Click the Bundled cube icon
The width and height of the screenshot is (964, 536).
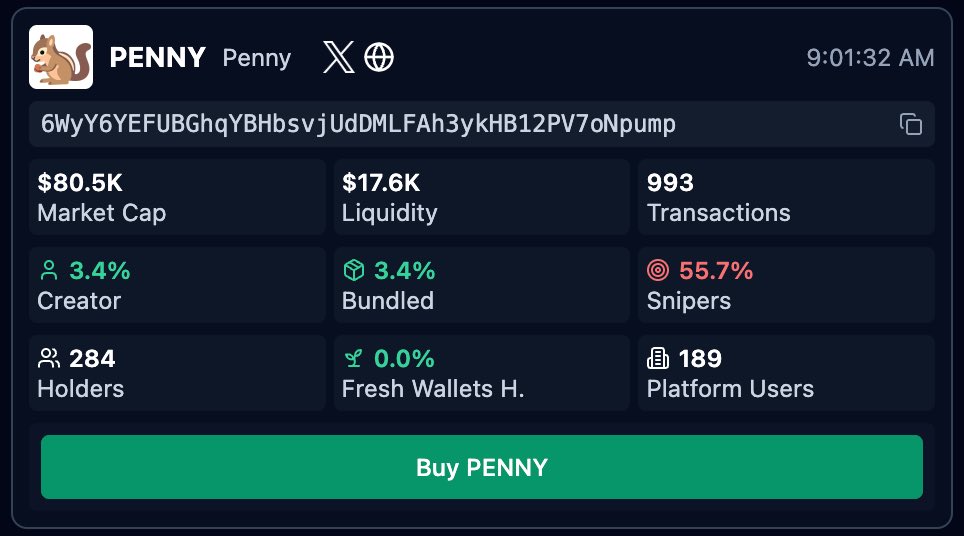click(353, 271)
